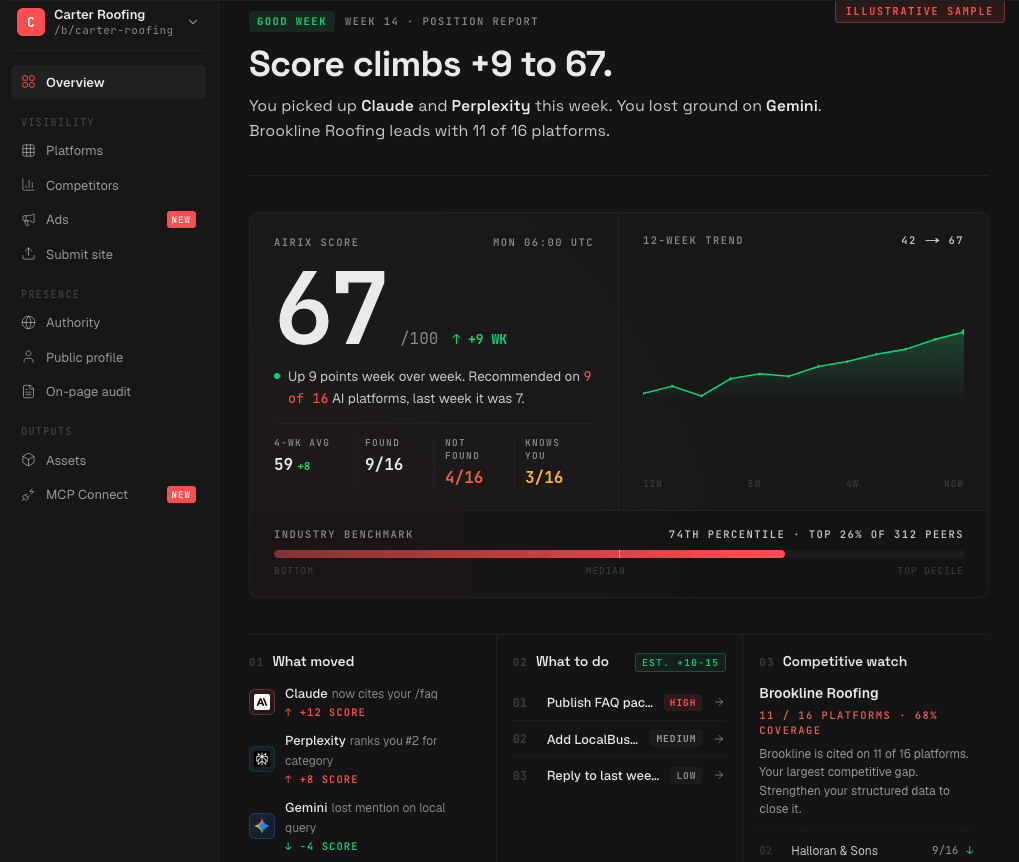The height and width of the screenshot is (862, 1019).
Task: Go to Platforms in the sidebar
Action: [109, 151]
